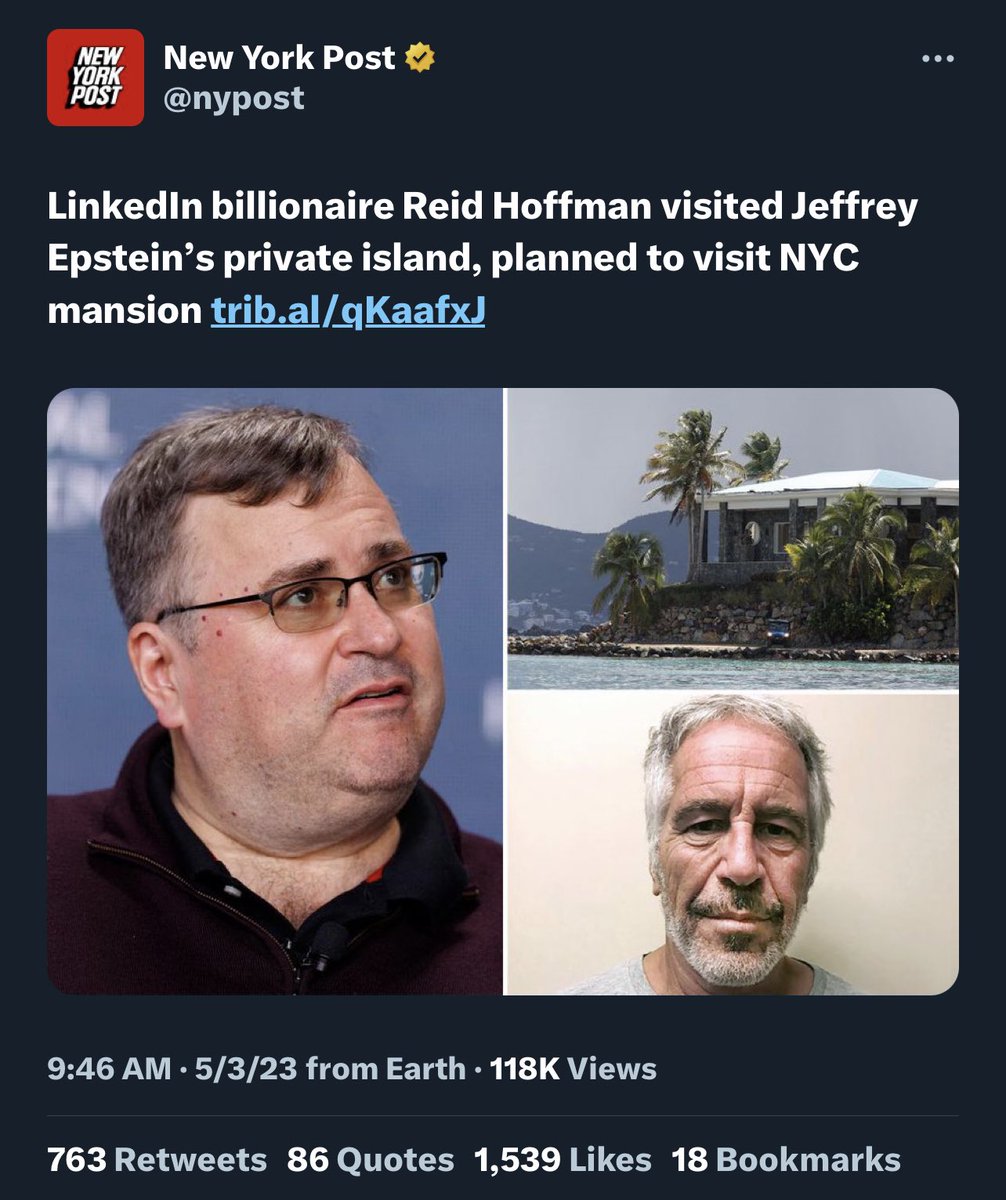Open the left photo of man in glasses
Viewport: 1006px width, 1200px height.
click(x=275, y=691)
